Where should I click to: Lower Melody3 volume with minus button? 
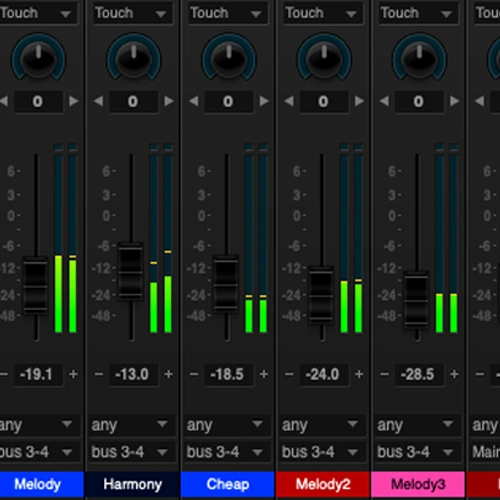[x=384, y=374]
